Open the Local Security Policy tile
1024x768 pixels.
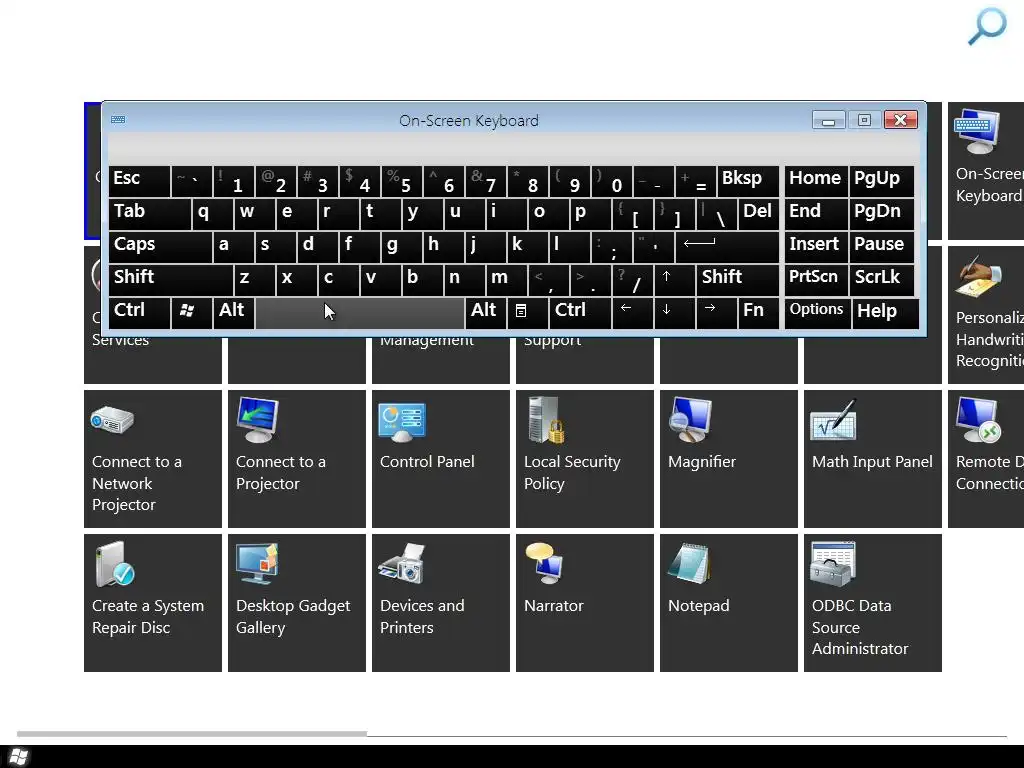pyautogui.click(x=584, y=459)
